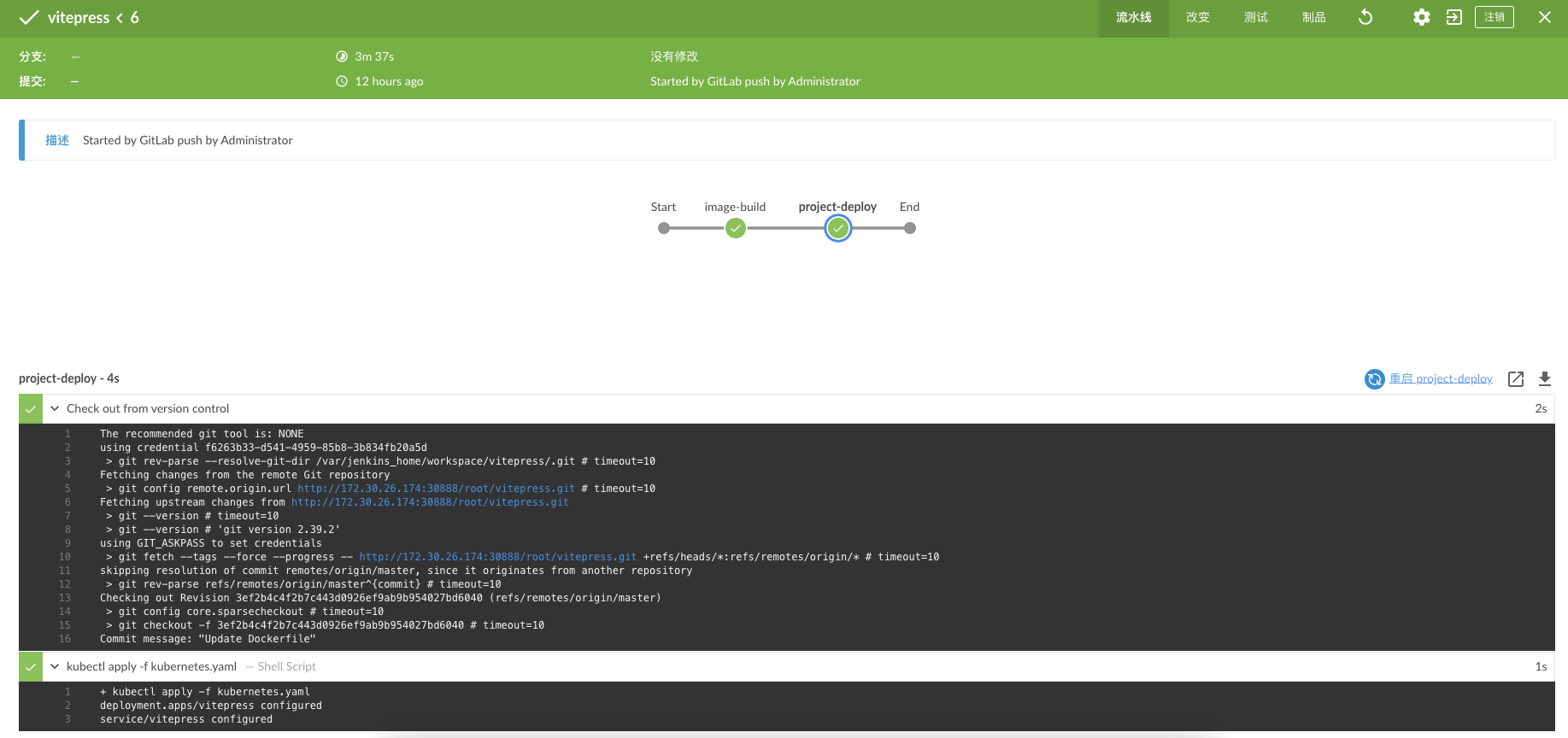Download the project-deploy log file
Image resolution: width=1568 pixels, height=738 pixels.
(1545, 378)
